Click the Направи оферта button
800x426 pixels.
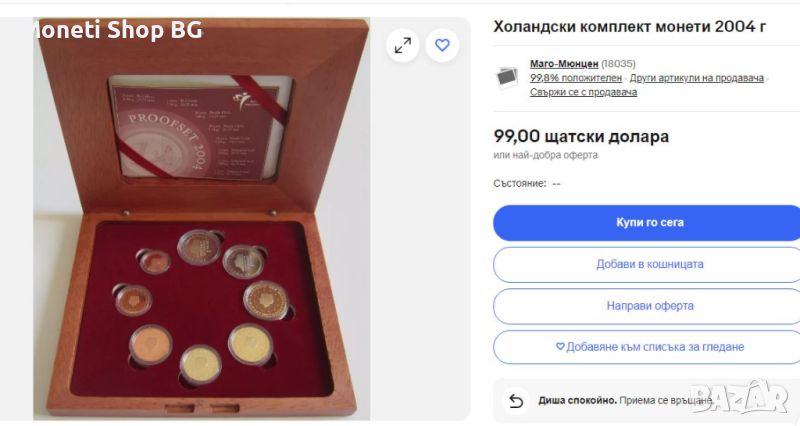pyautogui.click(x=648, y=306)
